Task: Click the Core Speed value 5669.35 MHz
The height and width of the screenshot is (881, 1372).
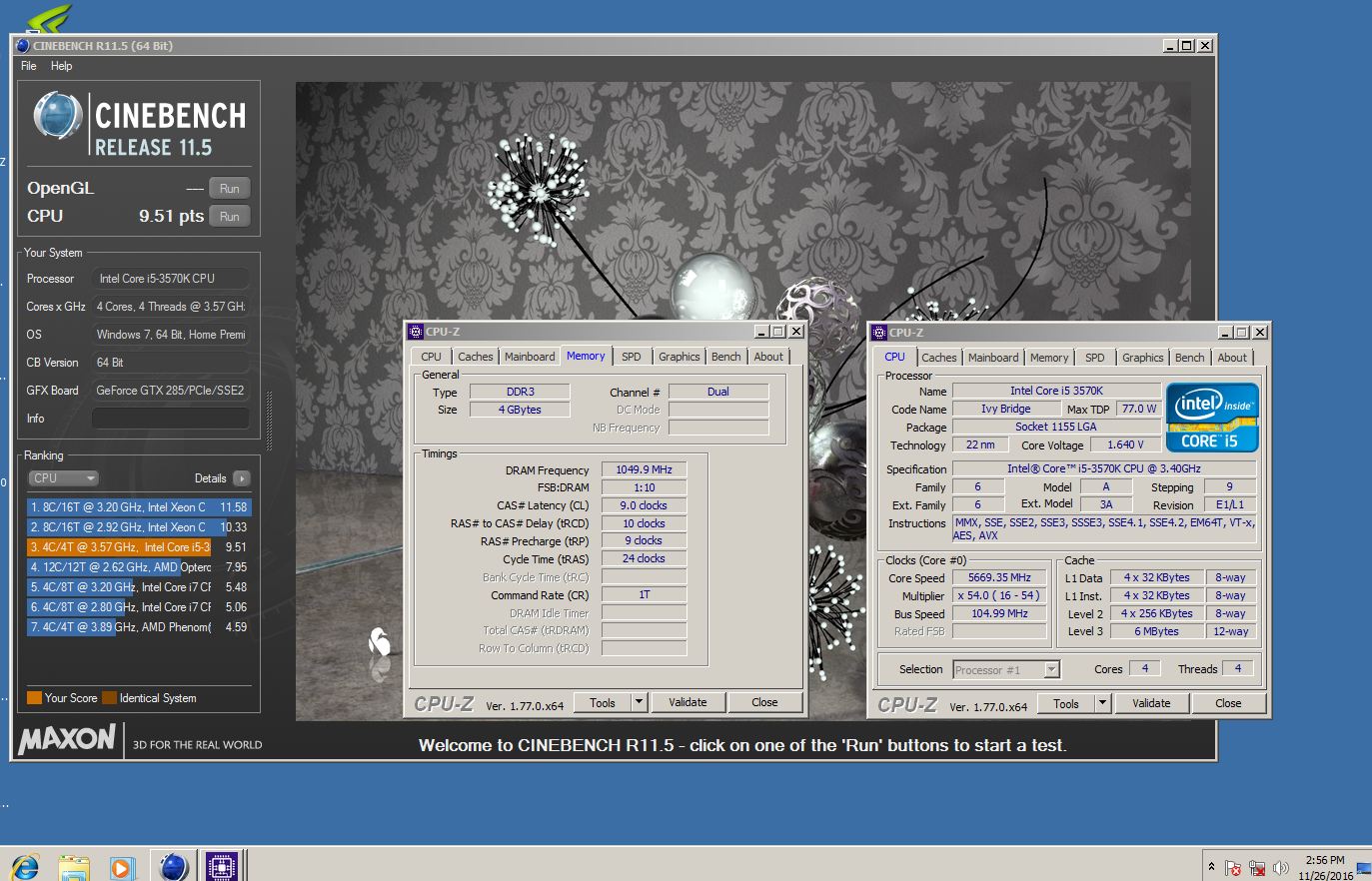Action: point(999,577)
